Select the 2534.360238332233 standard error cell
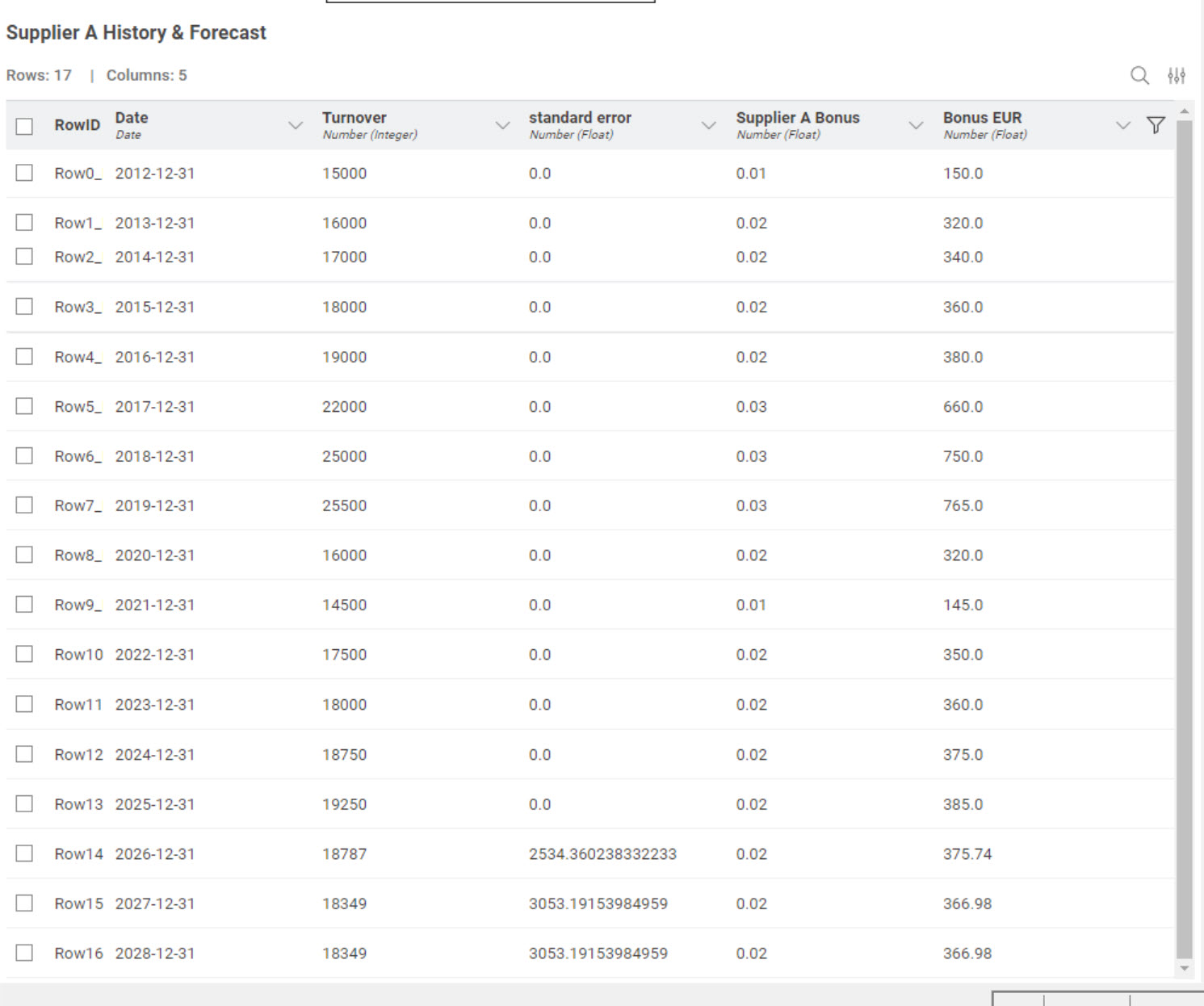1204x1006 pixels. click(602, 854)
